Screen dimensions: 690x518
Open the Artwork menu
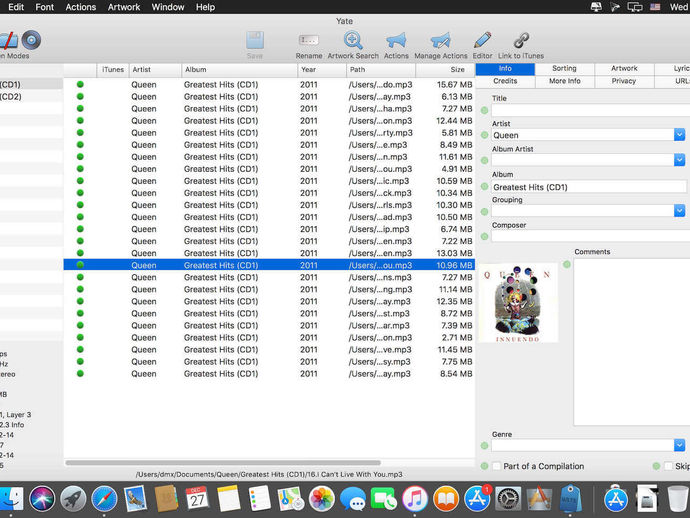[x=124, y=7]
